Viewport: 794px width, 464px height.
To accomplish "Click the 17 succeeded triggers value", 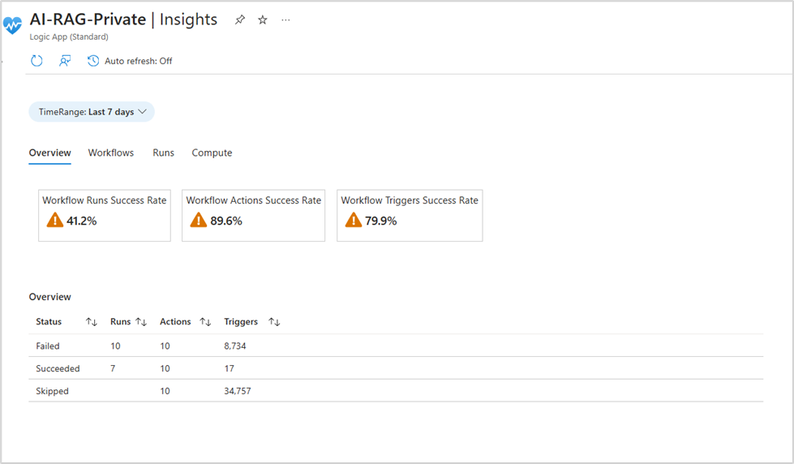I will click(229, 368).
